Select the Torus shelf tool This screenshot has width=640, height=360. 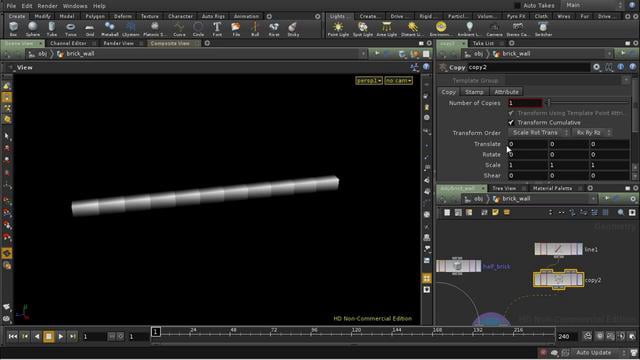pyautogui.click(x=71, y=29)
